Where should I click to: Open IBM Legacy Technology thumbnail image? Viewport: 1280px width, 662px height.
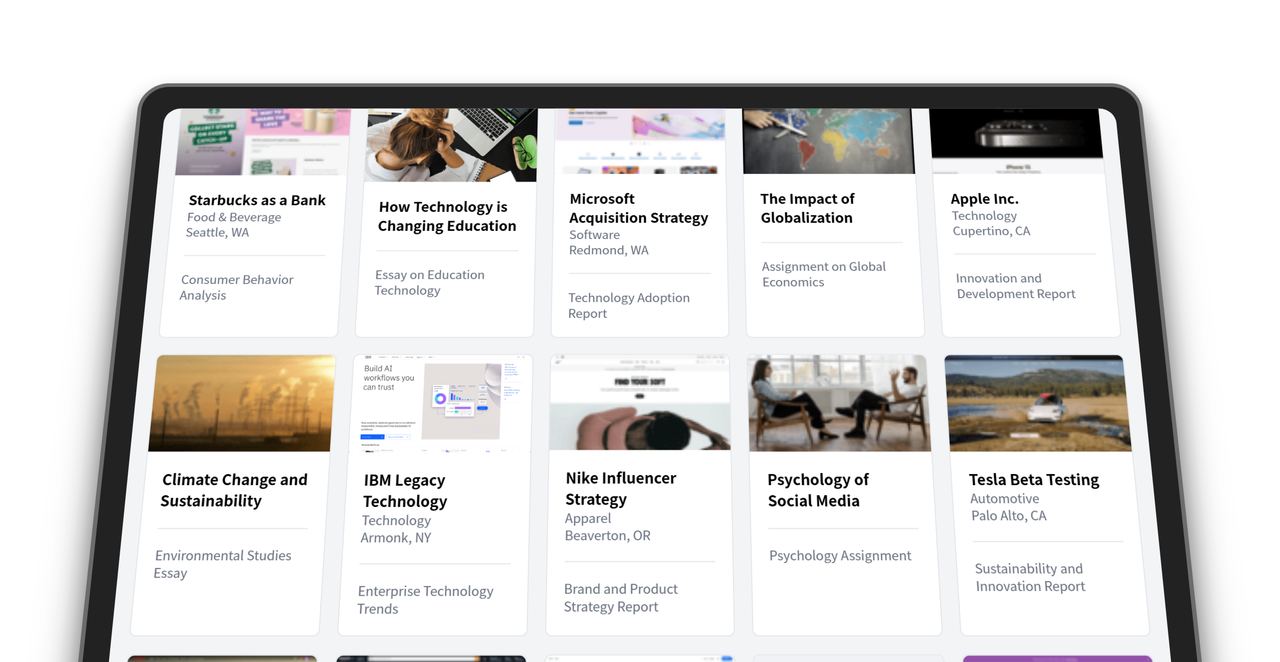(441, 403)
